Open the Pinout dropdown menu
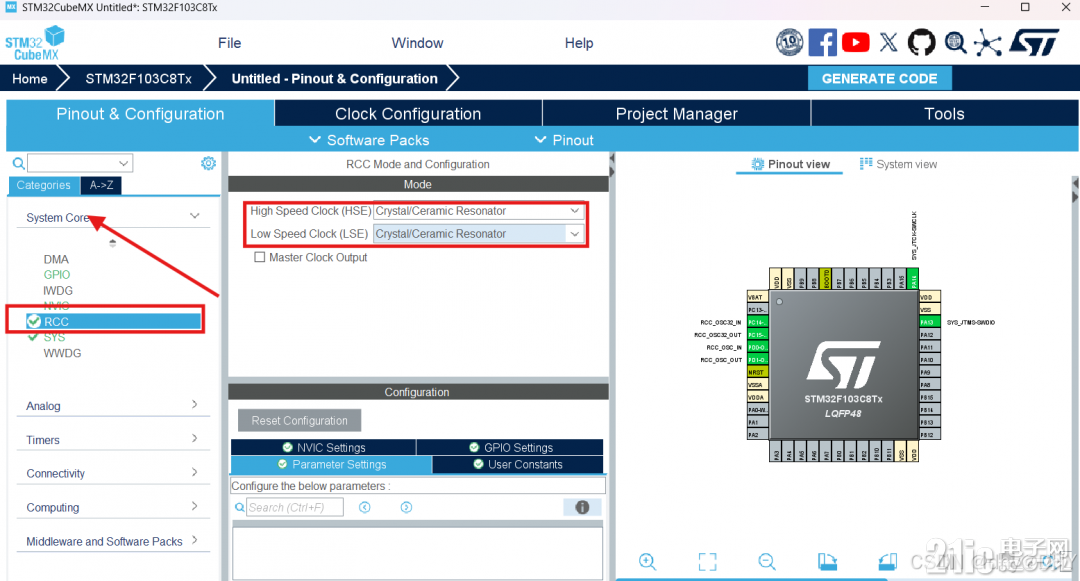 (564, 140)
